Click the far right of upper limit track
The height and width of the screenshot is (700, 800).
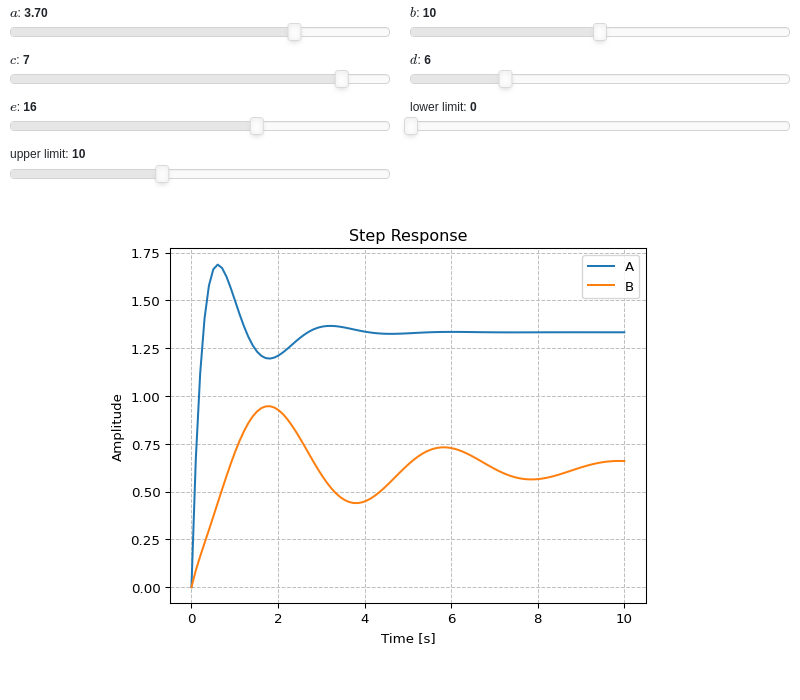point(386,174)
